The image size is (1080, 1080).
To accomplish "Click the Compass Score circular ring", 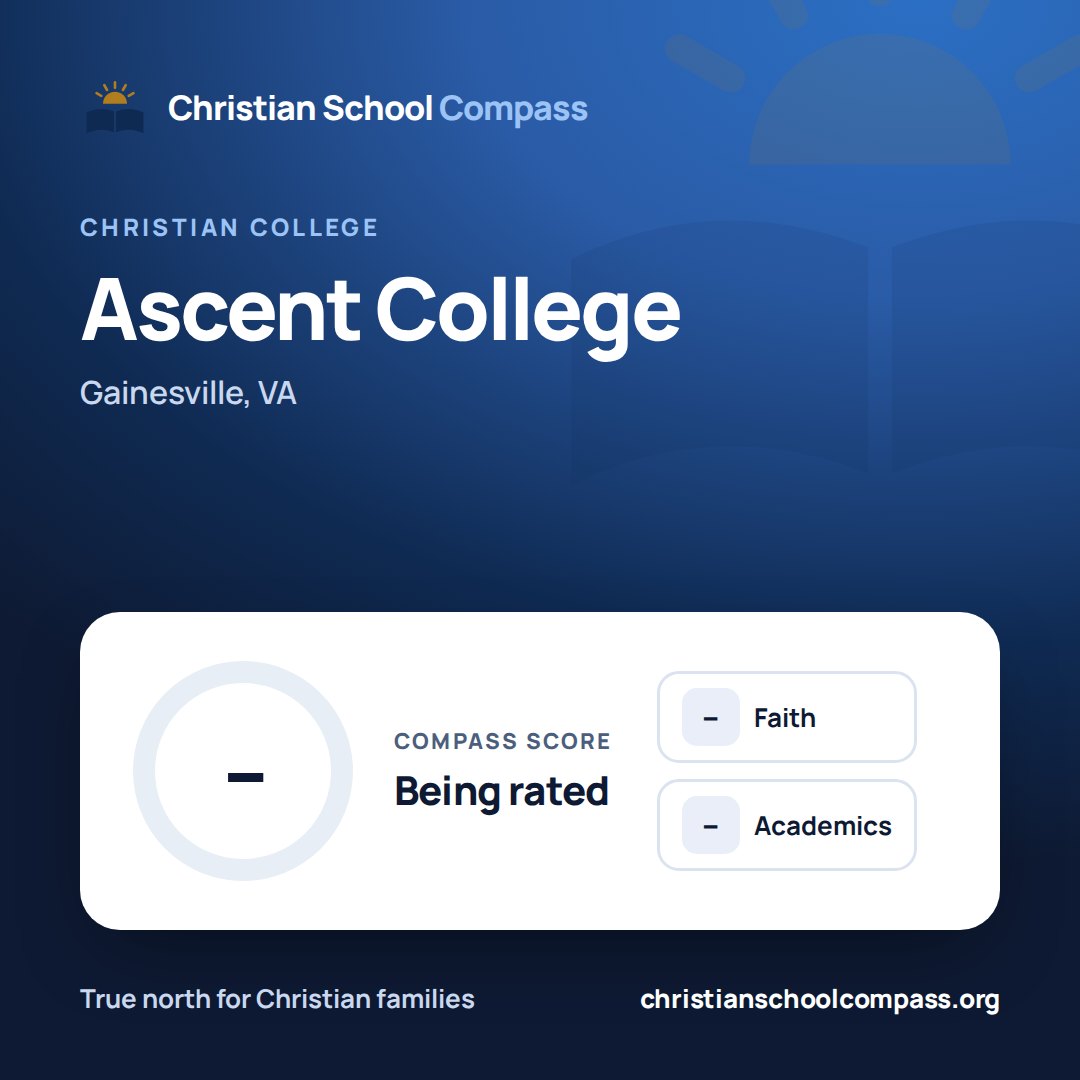I will coord(243,771).
